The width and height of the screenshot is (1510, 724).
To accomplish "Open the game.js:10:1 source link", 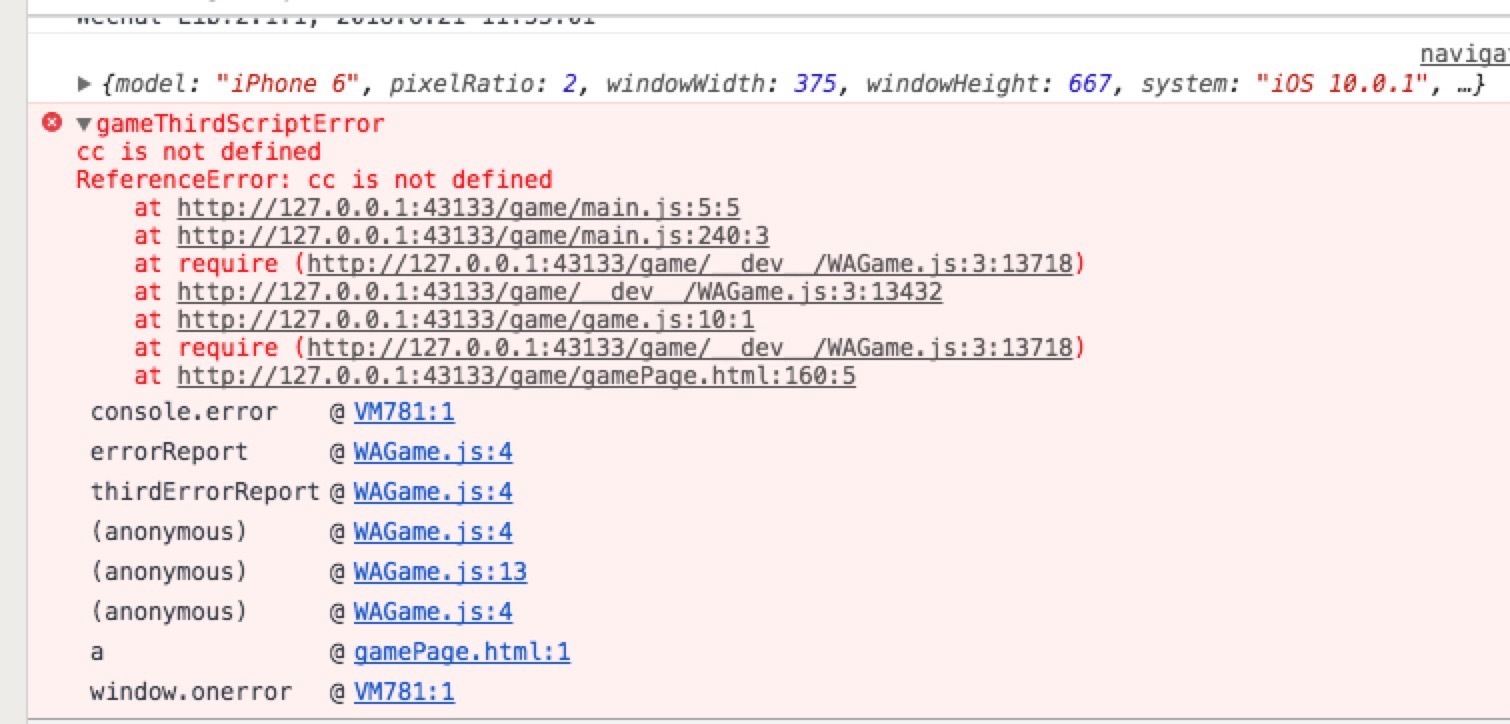I will [465, 320].
